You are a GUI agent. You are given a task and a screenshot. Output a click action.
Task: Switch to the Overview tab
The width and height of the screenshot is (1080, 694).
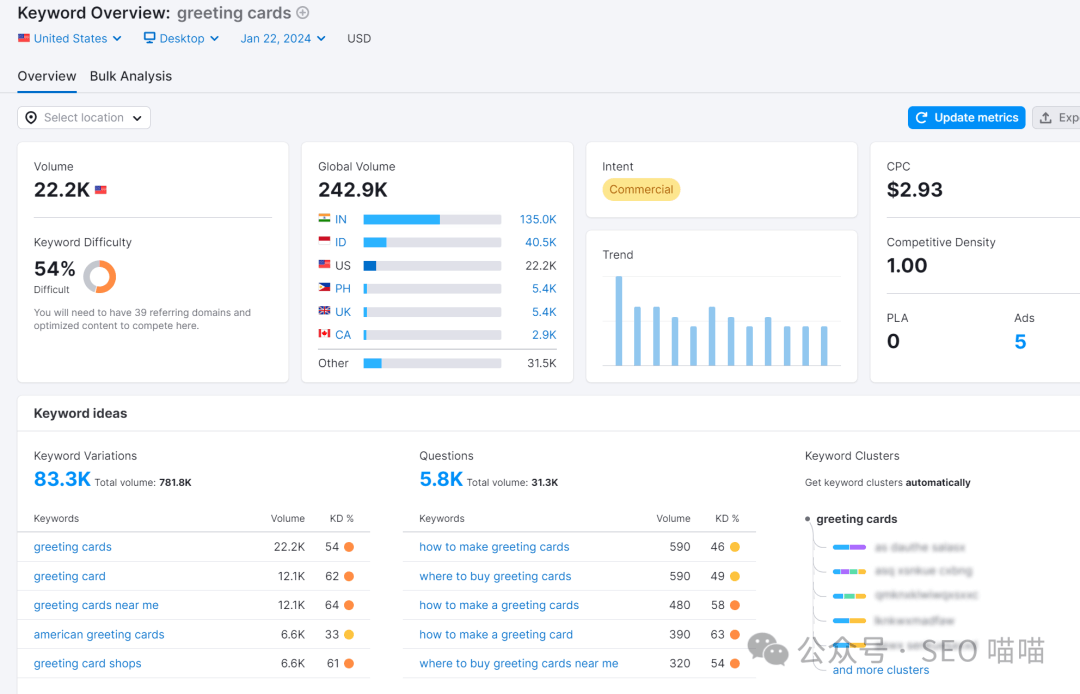click(47, 76)
